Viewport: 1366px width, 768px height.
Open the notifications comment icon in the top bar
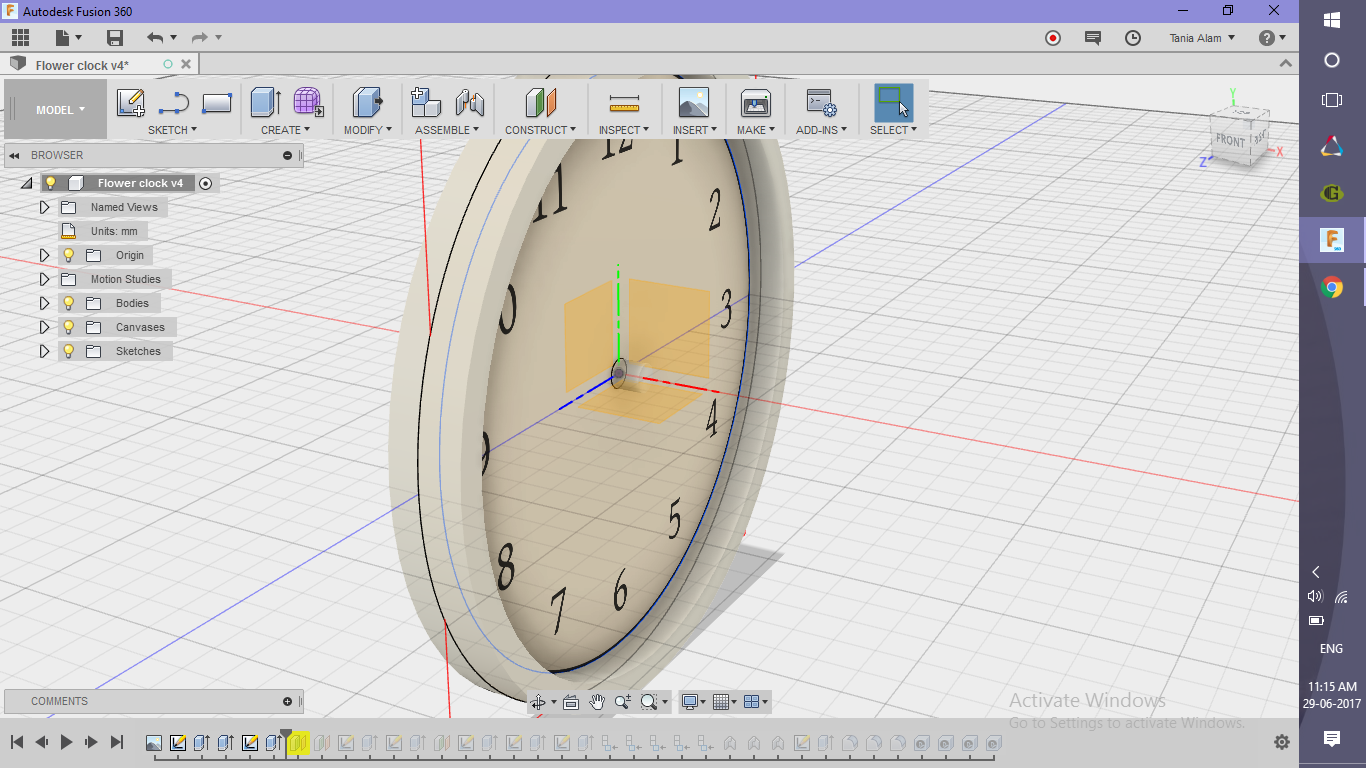(1093, 38)
